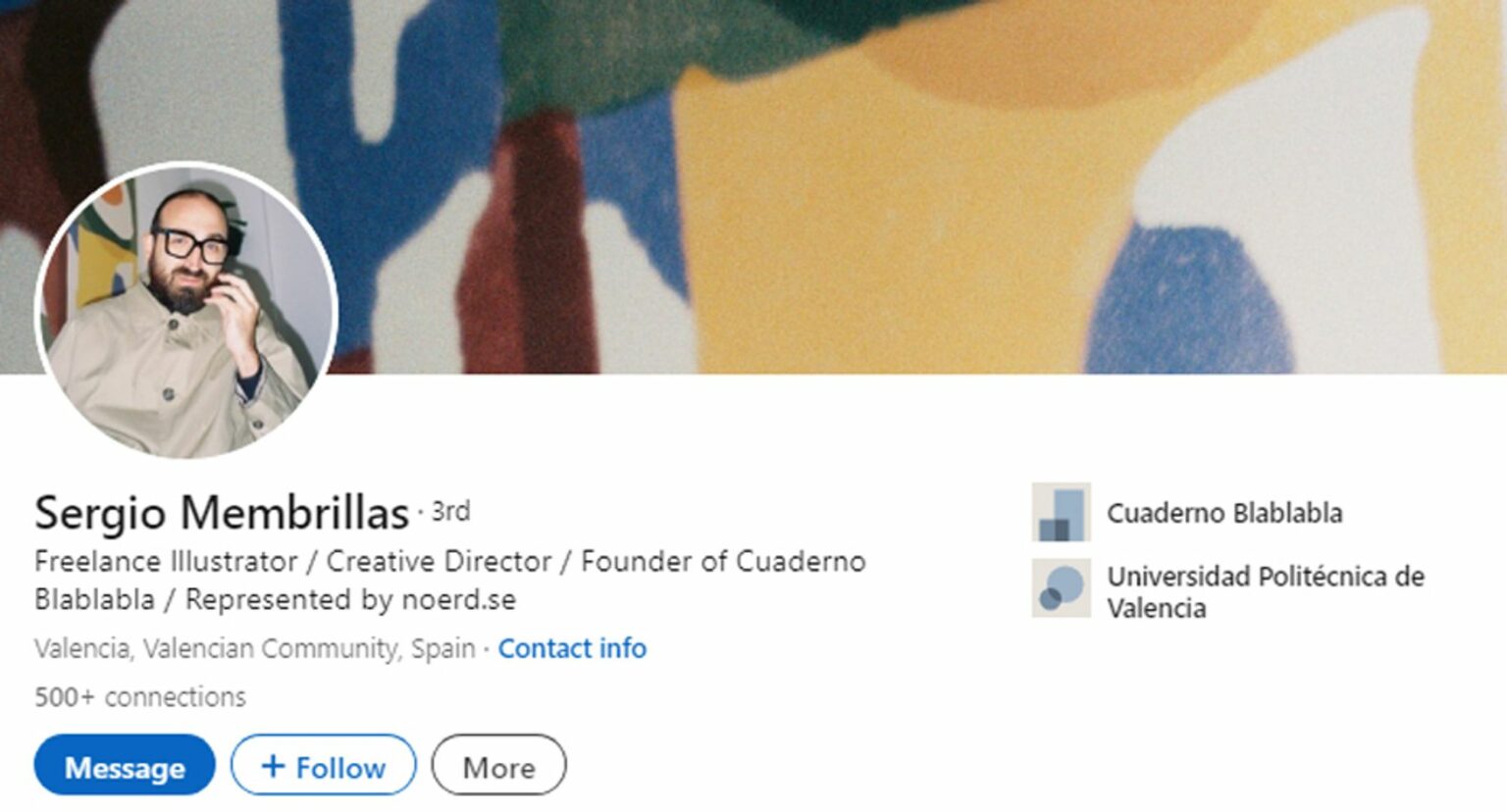Open Contact info details

(572, 648)
